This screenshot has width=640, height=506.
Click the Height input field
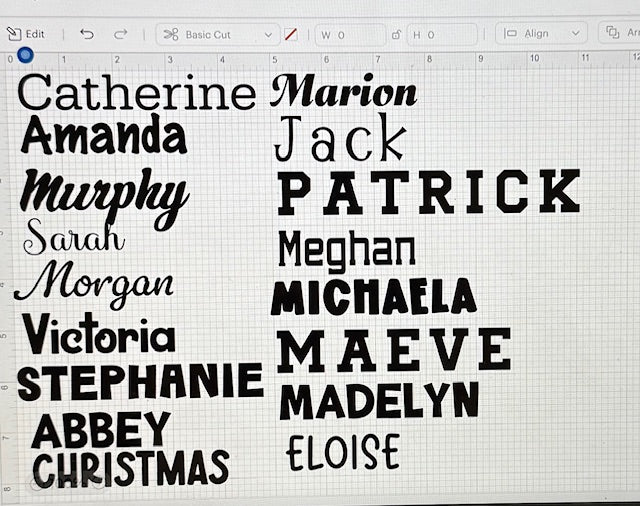pos(441,34)
